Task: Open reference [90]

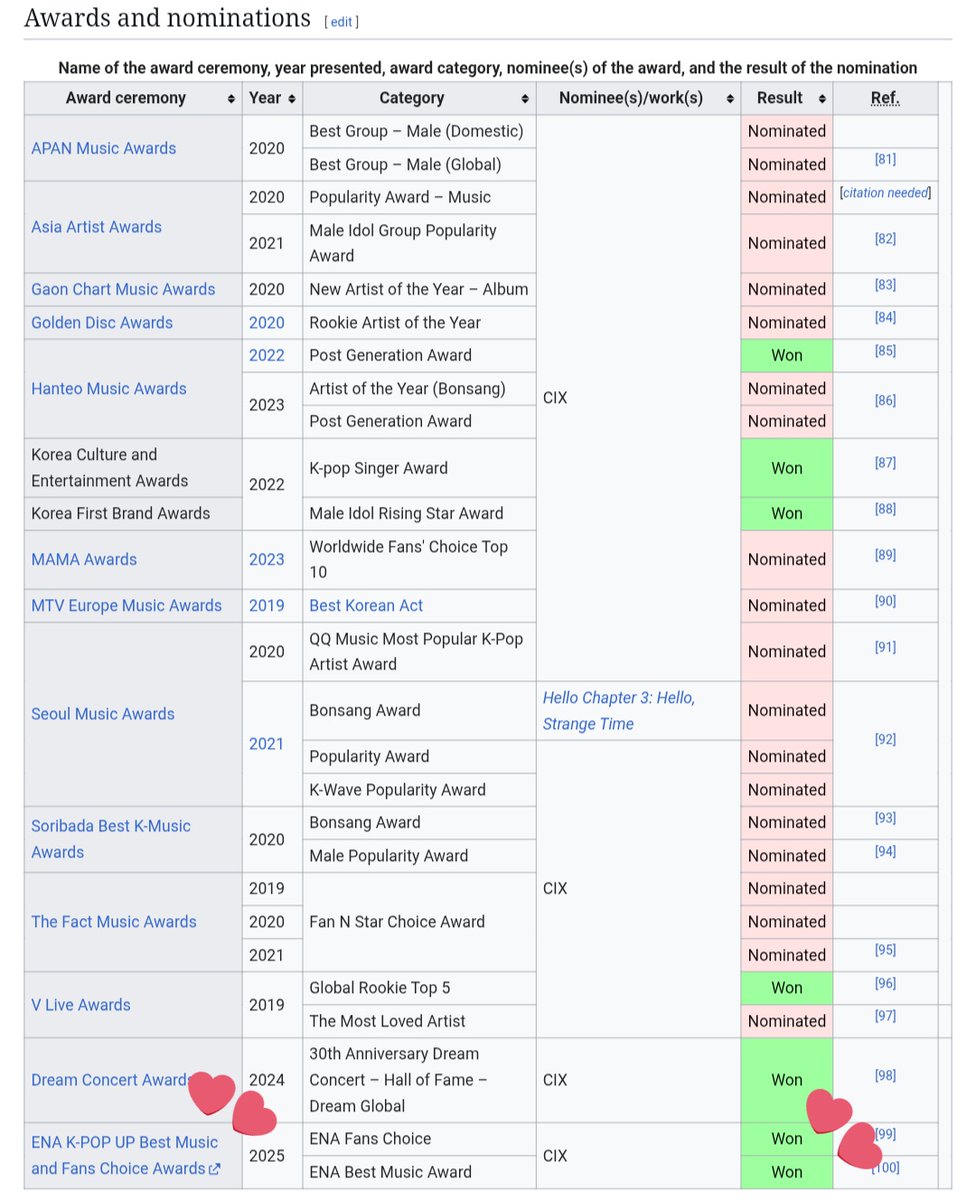Action: coord(885,601)
